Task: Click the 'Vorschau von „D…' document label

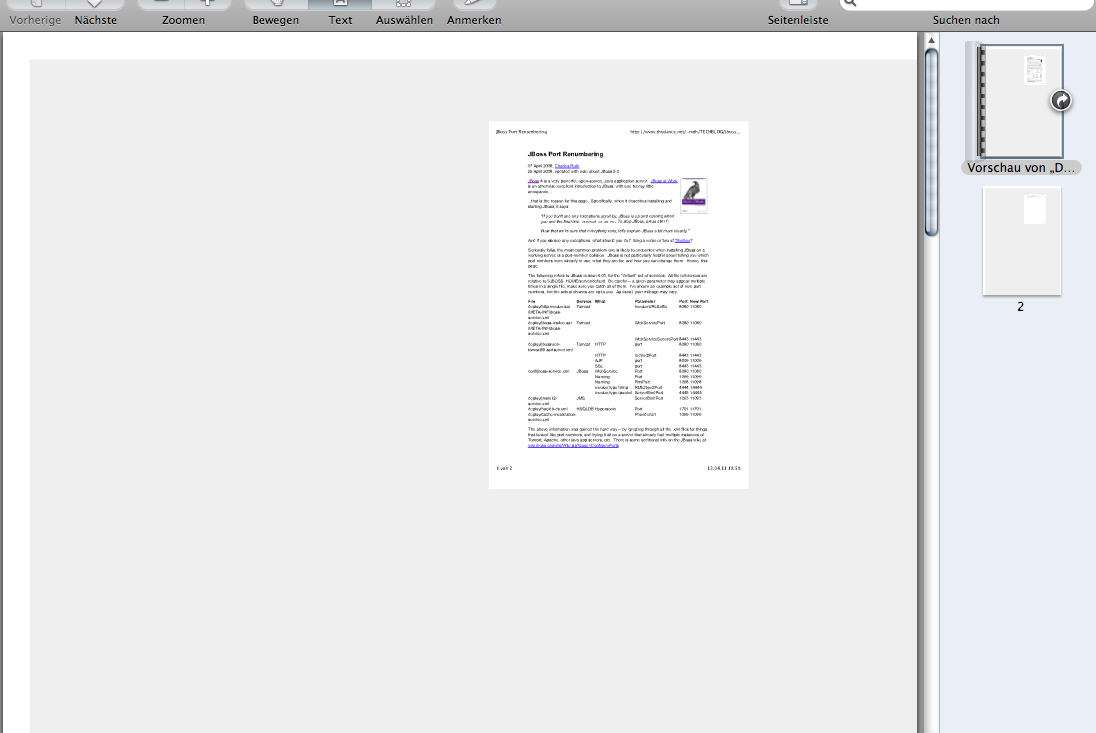Action: point(1021,169)
